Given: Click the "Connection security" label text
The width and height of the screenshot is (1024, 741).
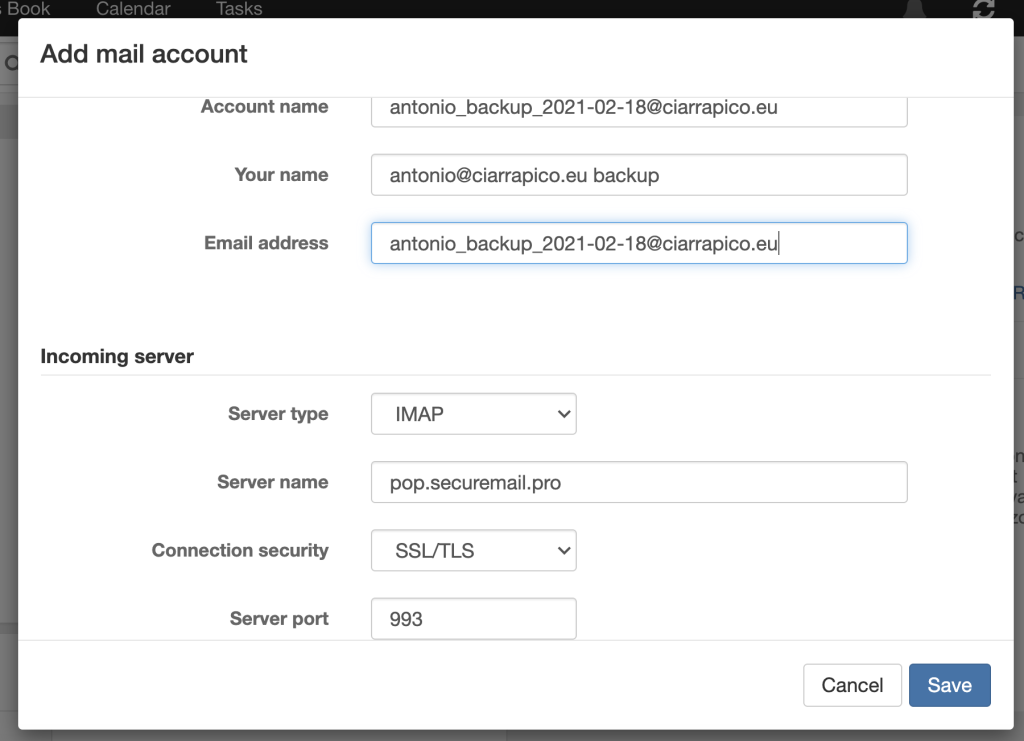Looking at the screenshot, I should coord(240,550).
